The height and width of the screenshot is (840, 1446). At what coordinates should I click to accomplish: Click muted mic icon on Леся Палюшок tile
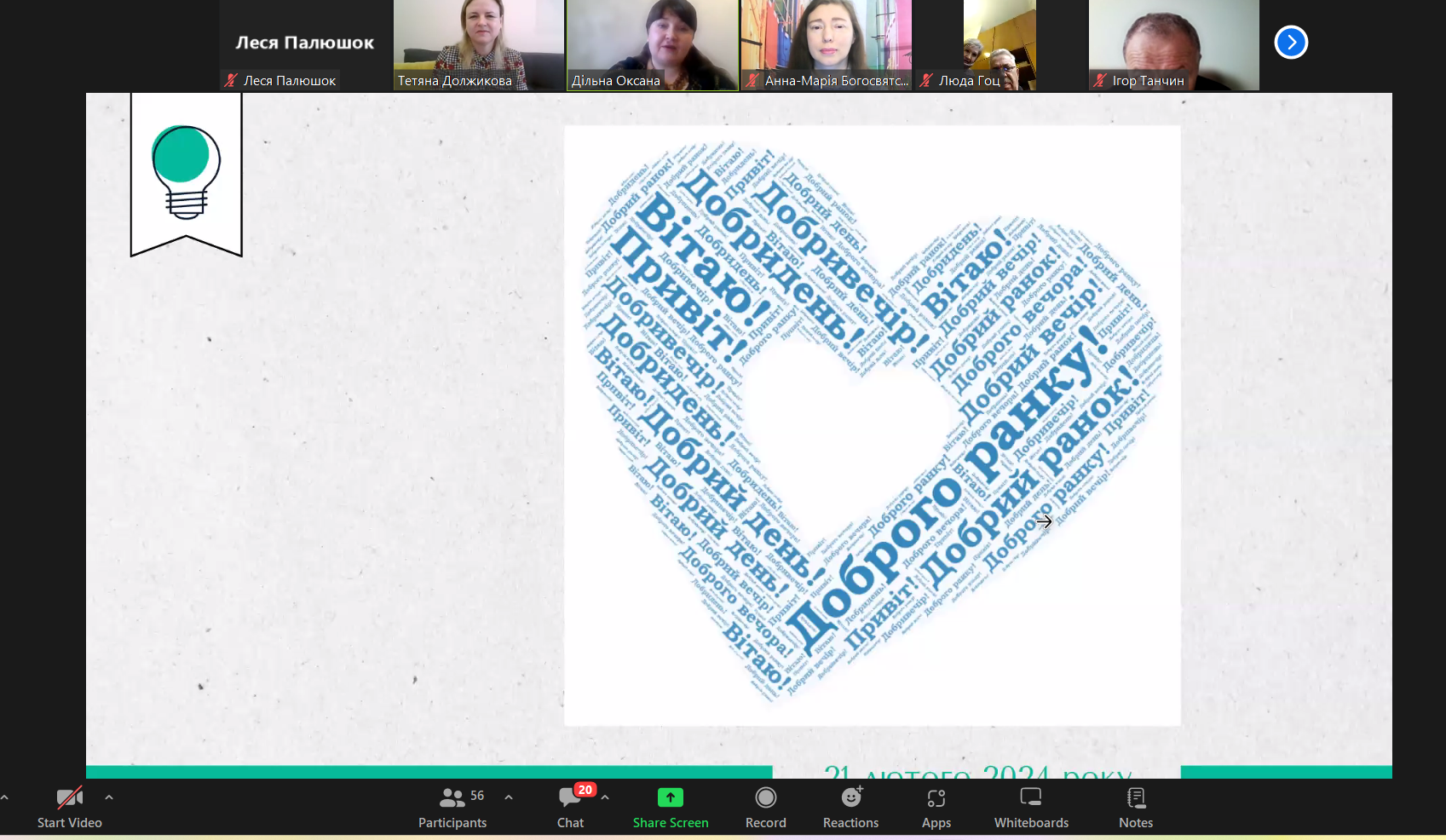230,81
